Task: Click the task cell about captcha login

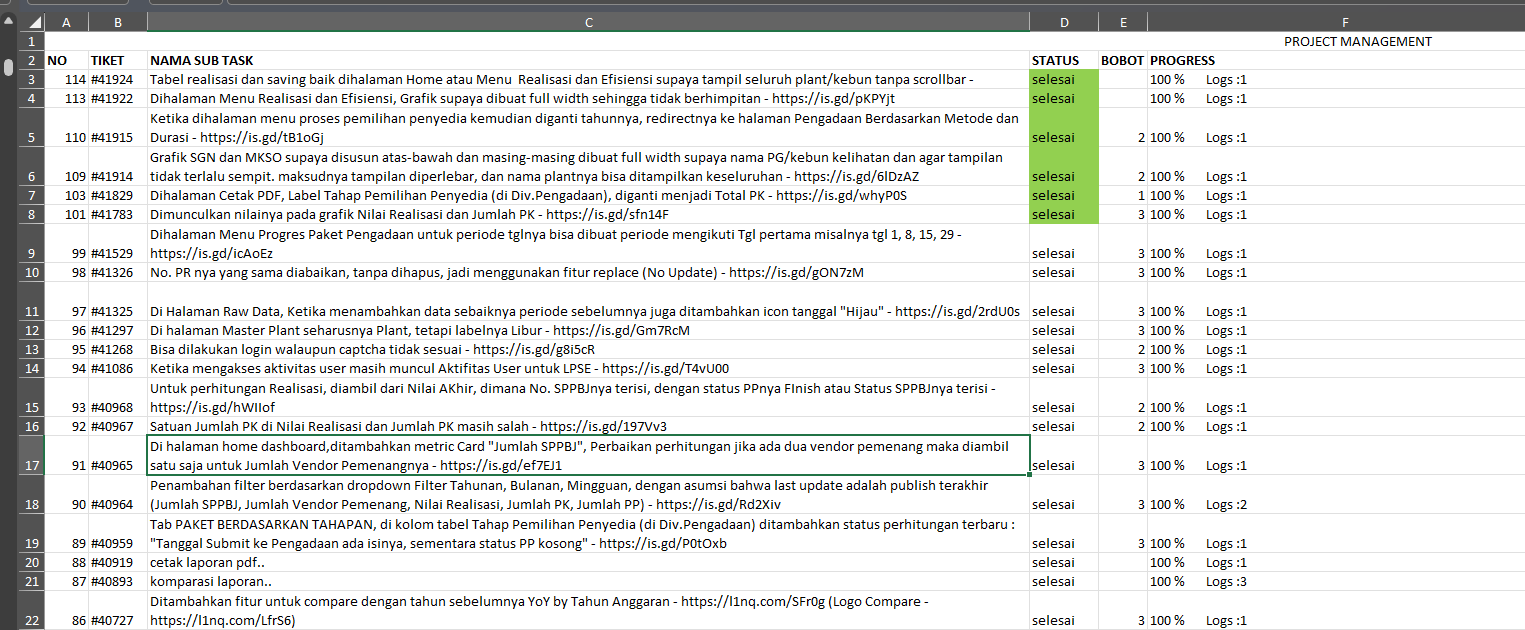Action: point(588,350)
